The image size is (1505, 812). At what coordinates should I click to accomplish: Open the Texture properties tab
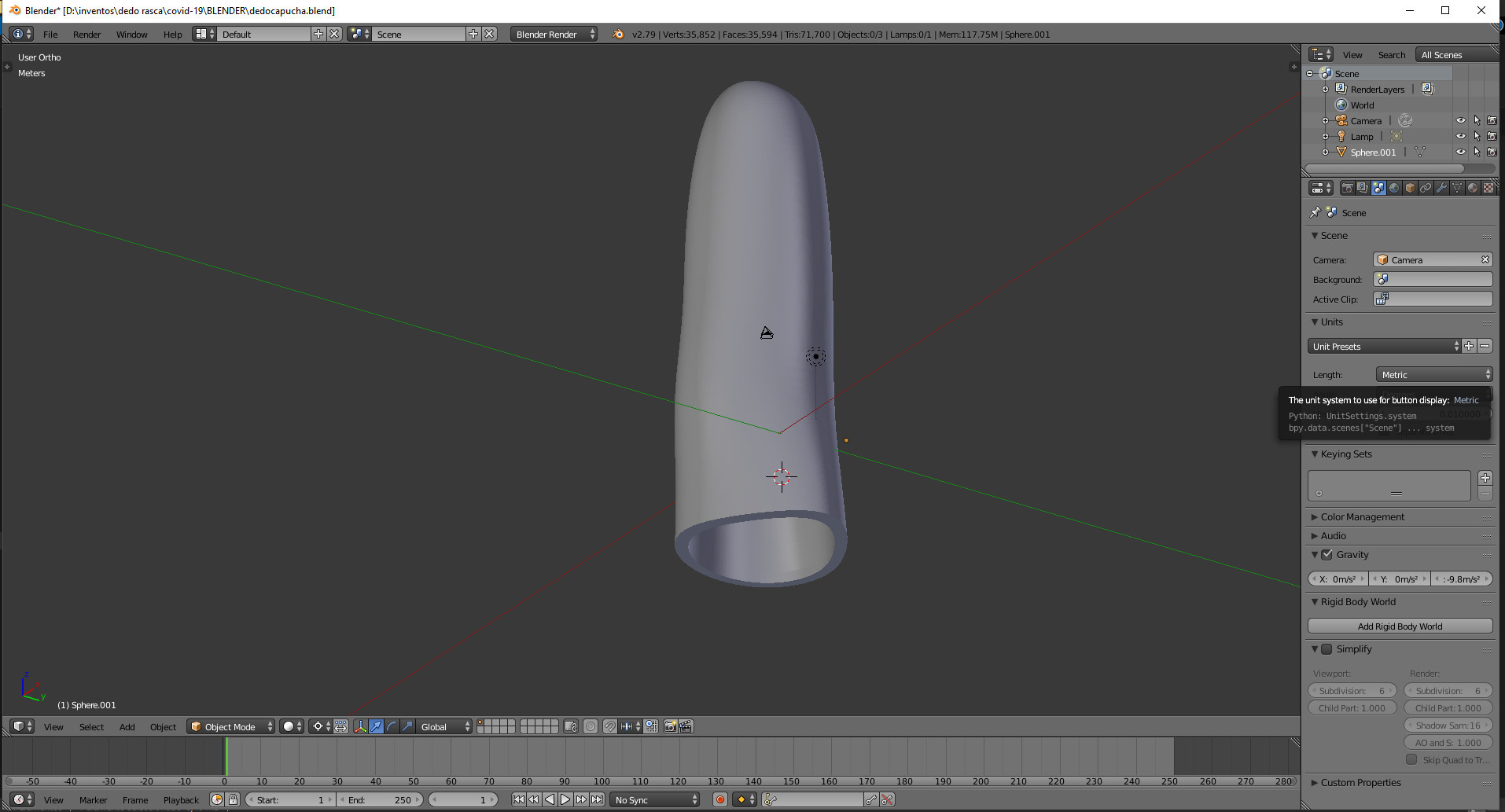1488,188
